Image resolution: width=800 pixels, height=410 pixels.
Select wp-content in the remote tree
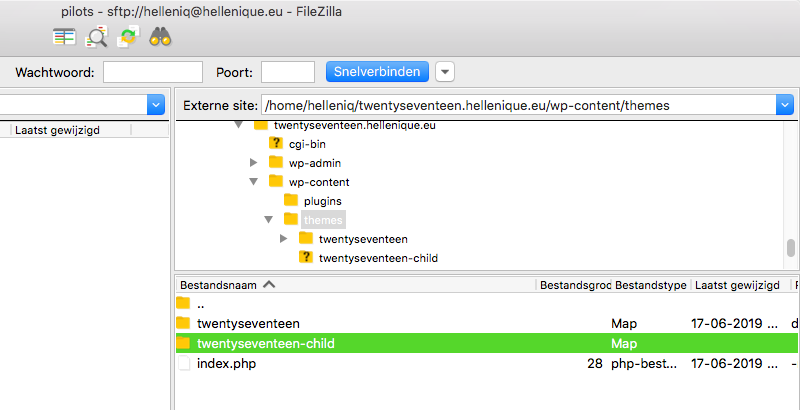point(319,182)
